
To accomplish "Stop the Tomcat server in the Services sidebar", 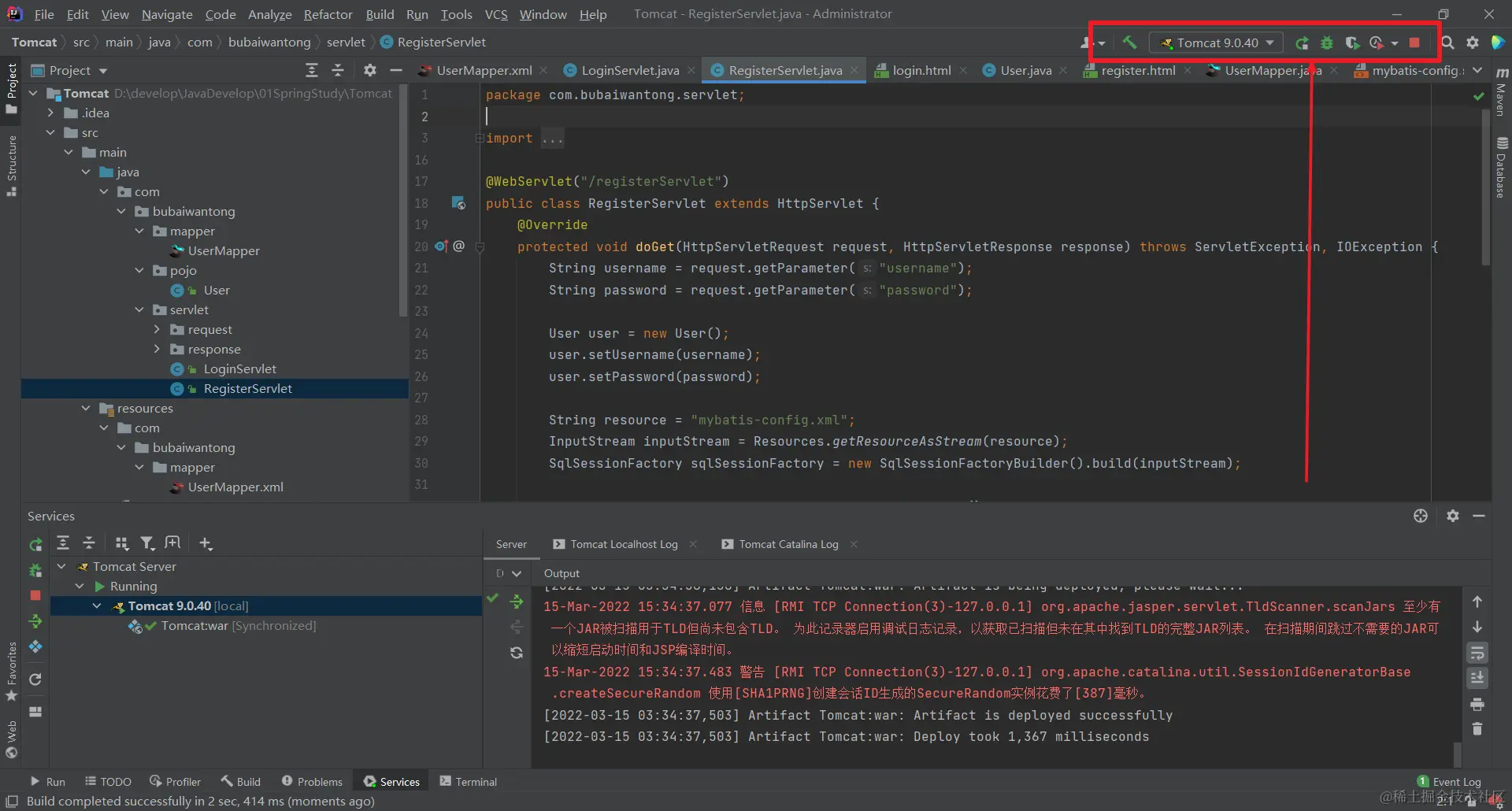I will 35,595.
